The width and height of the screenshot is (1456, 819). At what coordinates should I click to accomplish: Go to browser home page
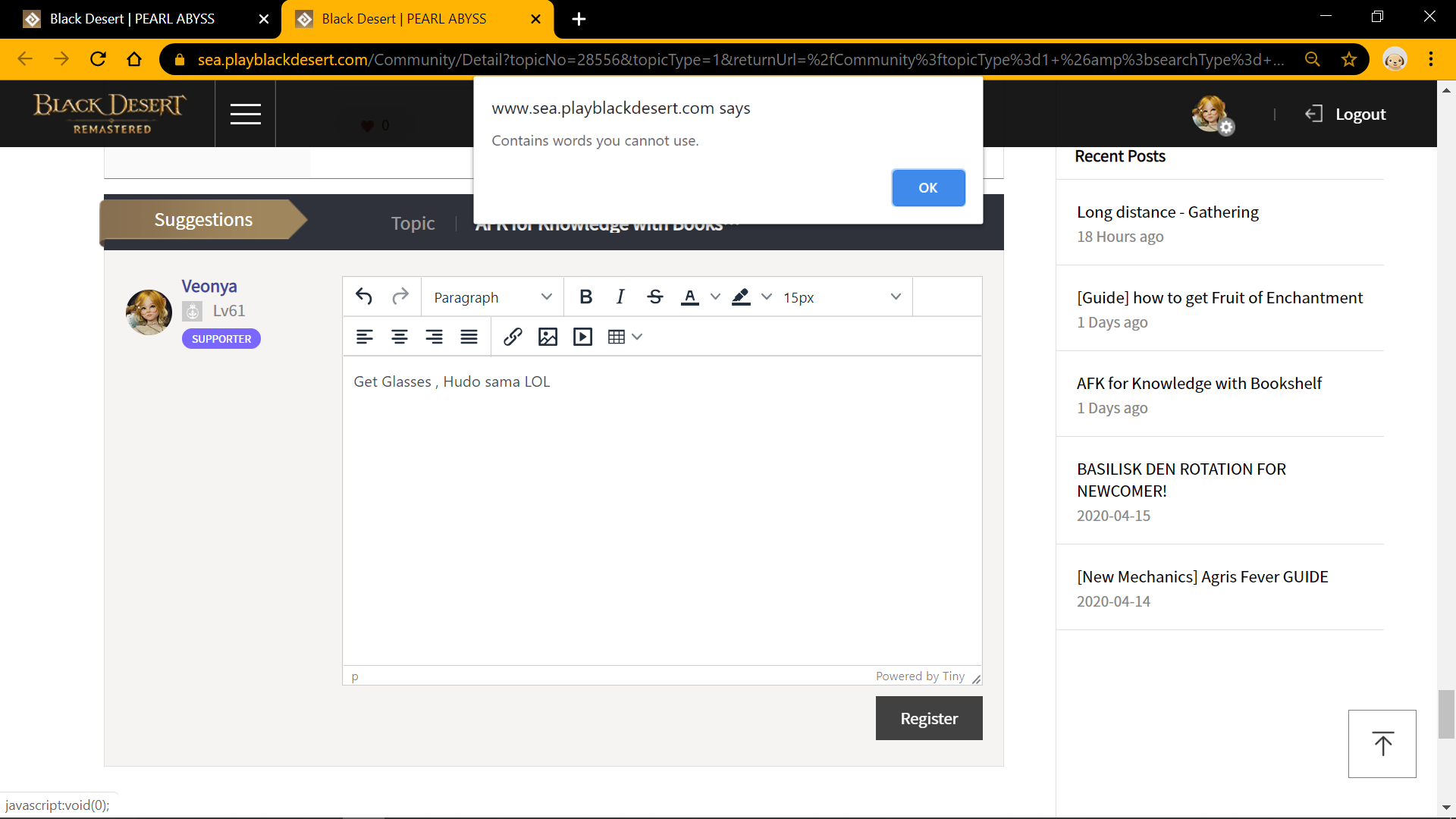coord(134,59)
